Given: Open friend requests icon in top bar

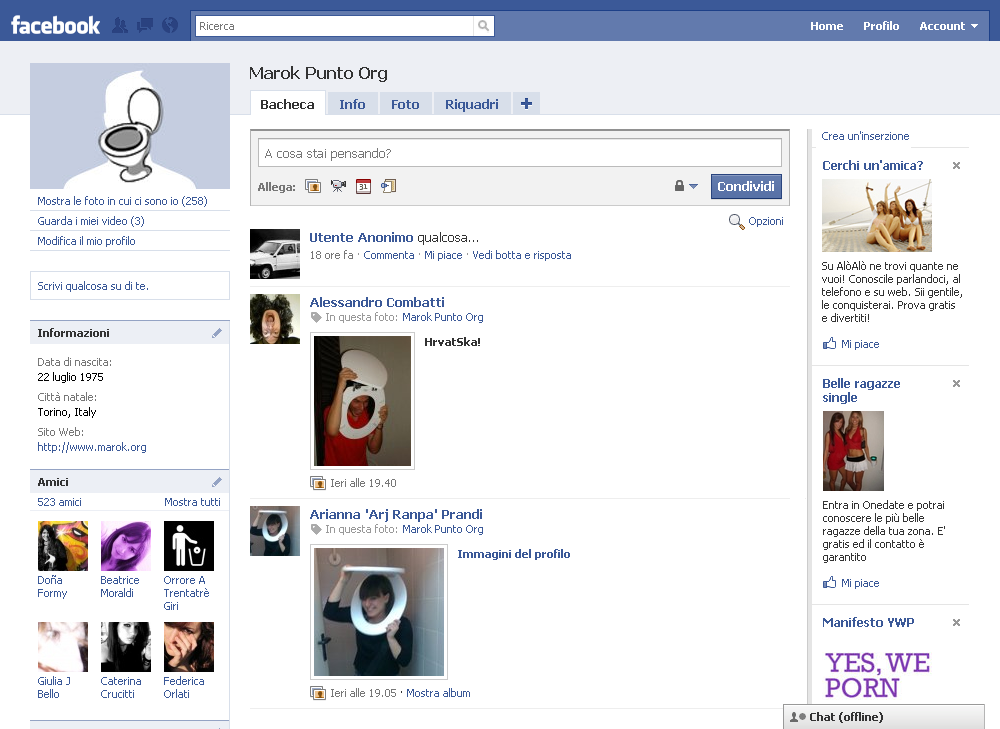Looking at the screenshot, I should [x=120, y=26].
